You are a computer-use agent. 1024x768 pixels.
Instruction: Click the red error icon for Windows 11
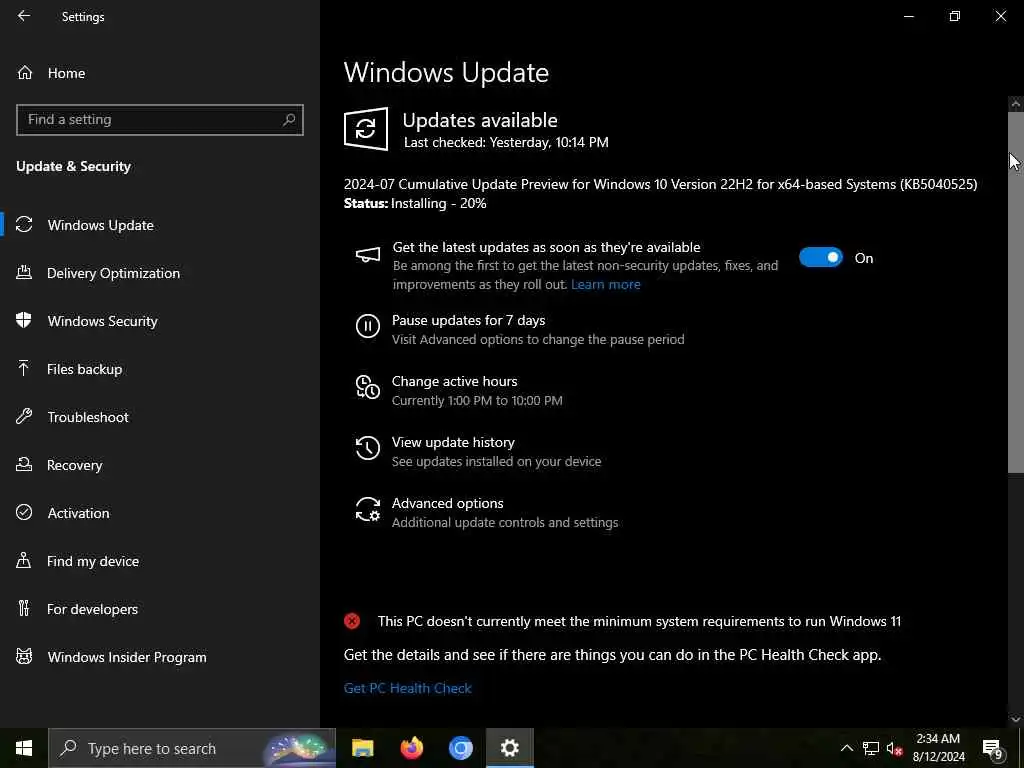[352, 621]
